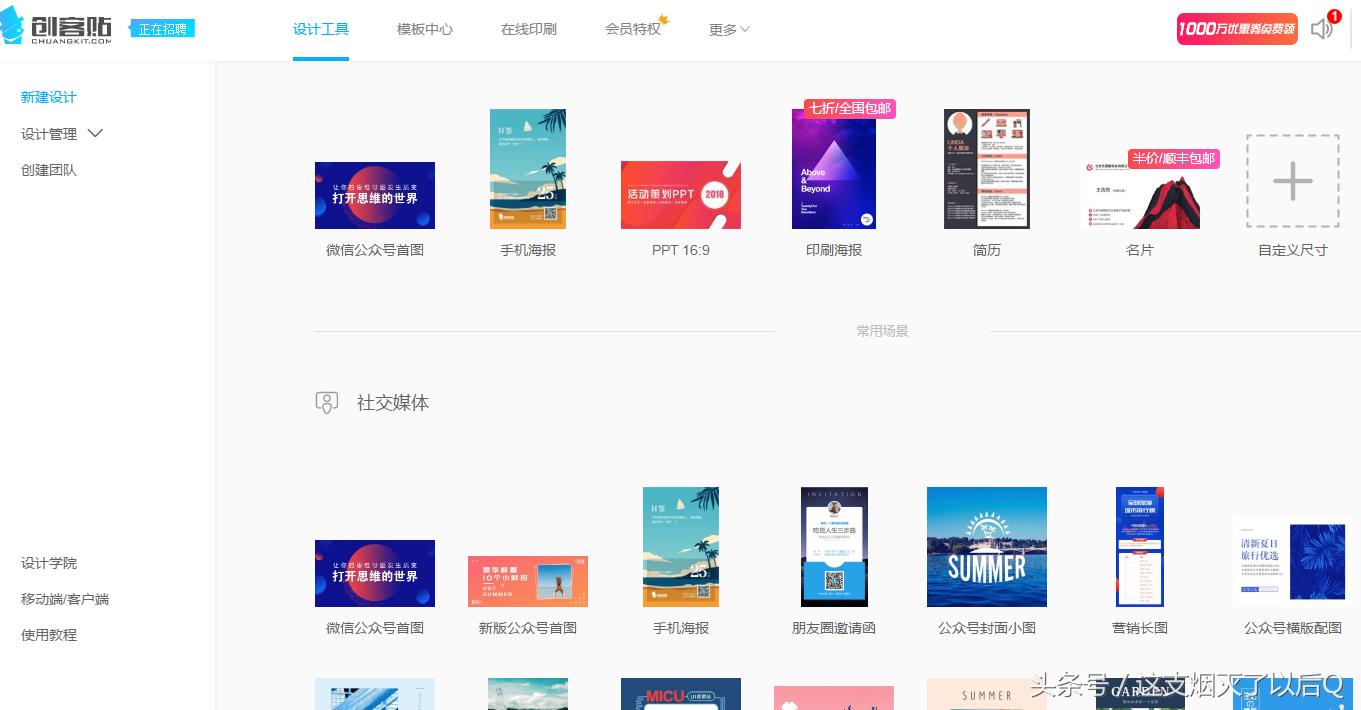Click the 使用教程 link
This screenshot has width=1361, height=710.
tap(49, 635)
